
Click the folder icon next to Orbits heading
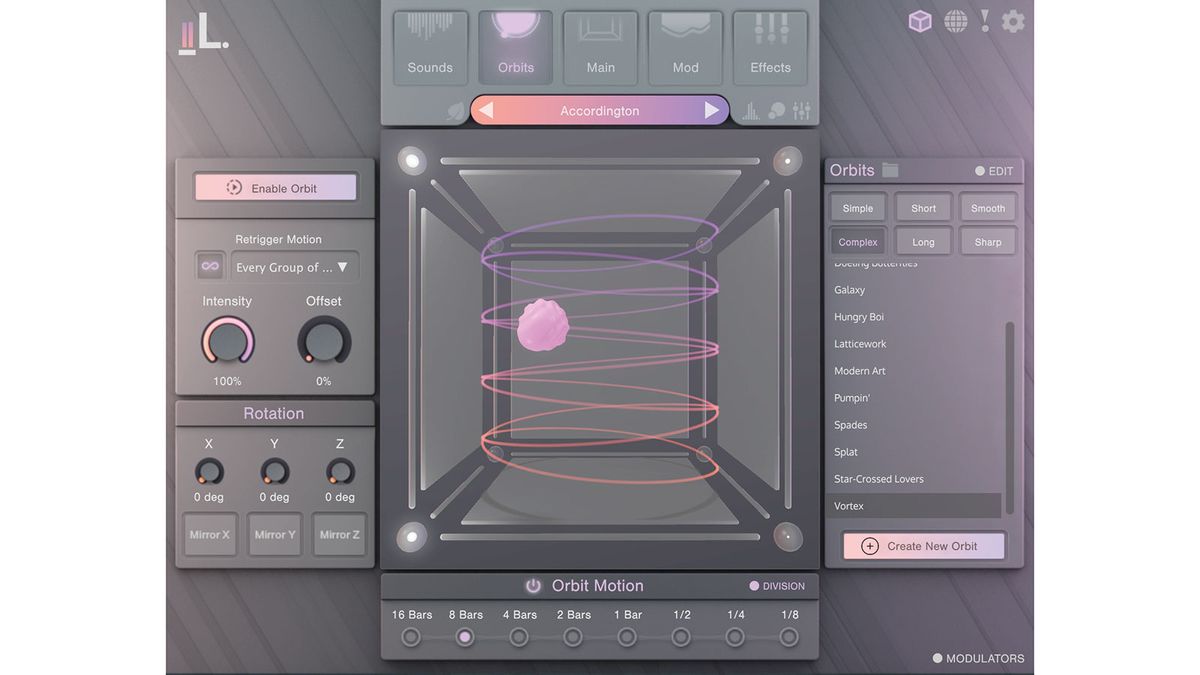coord(889,169)
